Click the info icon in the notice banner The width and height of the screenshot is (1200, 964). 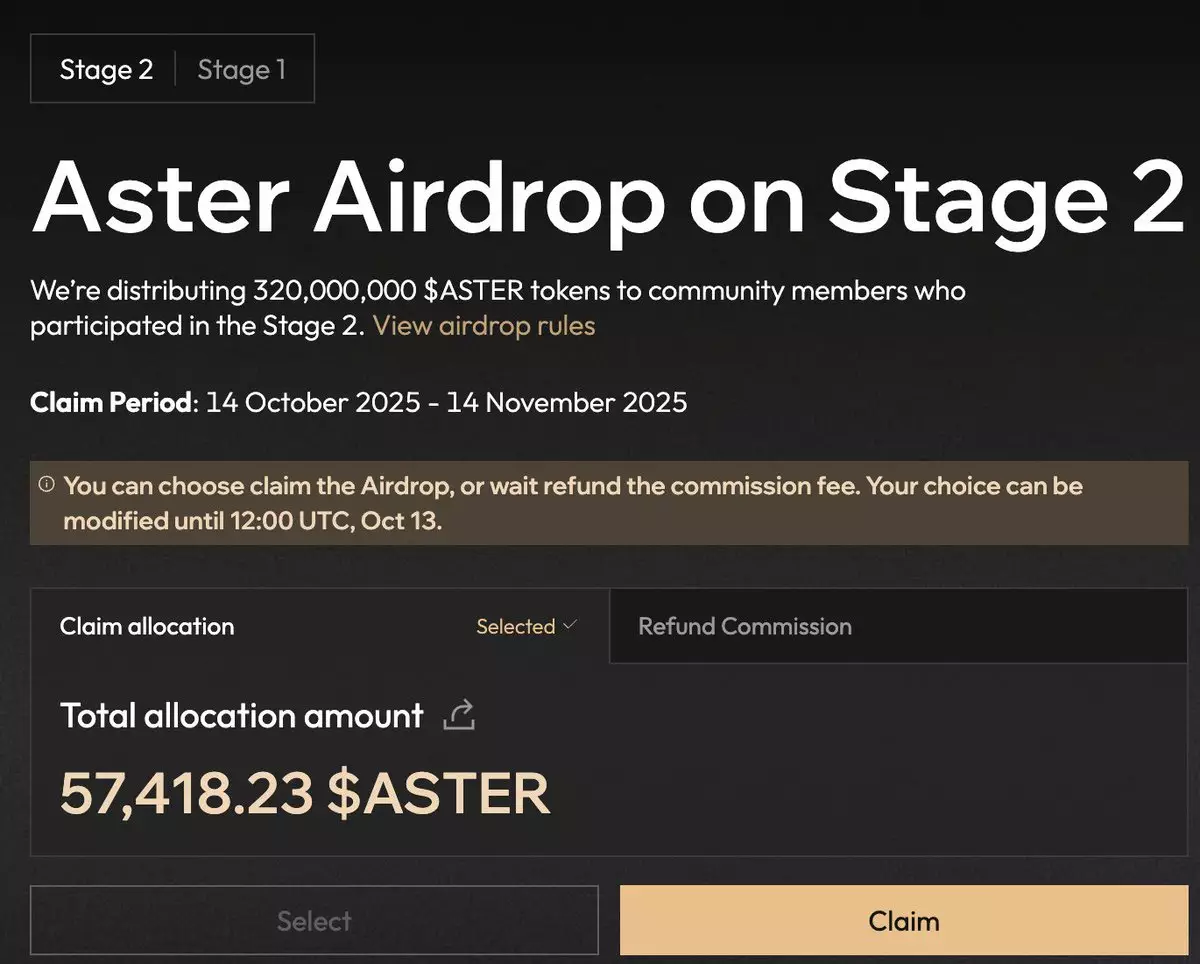click(46, 485)
